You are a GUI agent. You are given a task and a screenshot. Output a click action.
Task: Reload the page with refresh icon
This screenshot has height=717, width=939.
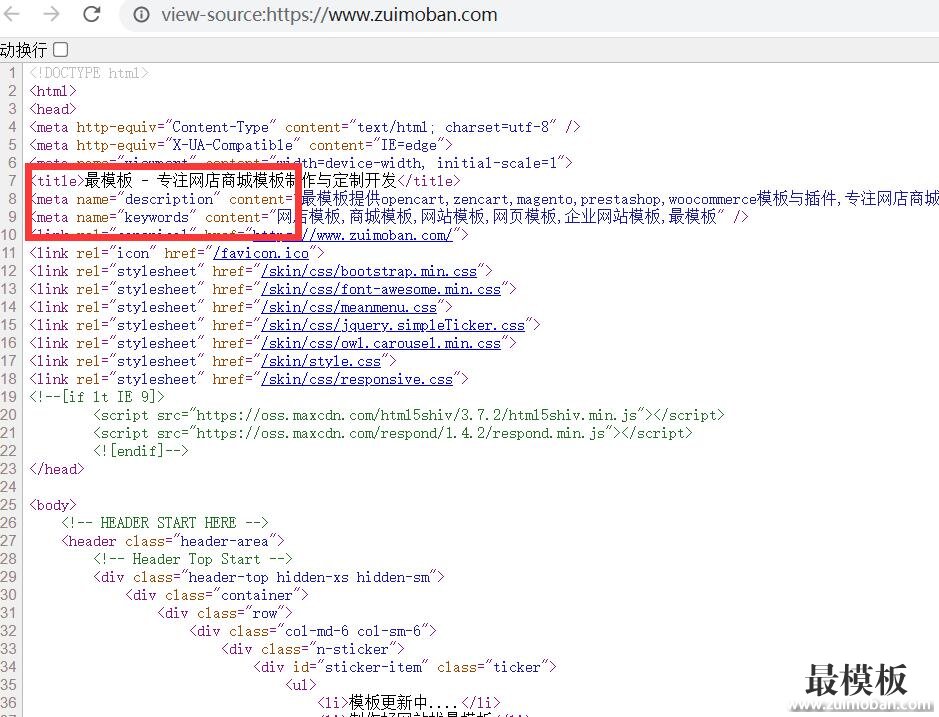(92, 14)
